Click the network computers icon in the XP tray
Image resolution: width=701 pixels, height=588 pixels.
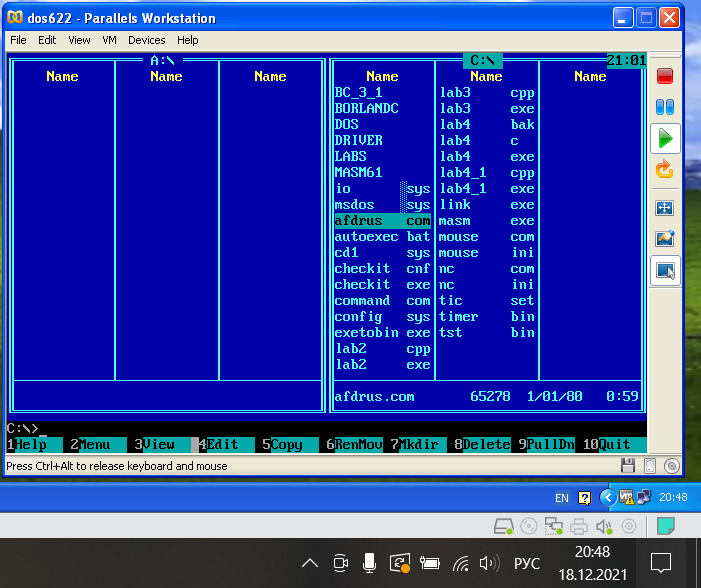[644, 497]
